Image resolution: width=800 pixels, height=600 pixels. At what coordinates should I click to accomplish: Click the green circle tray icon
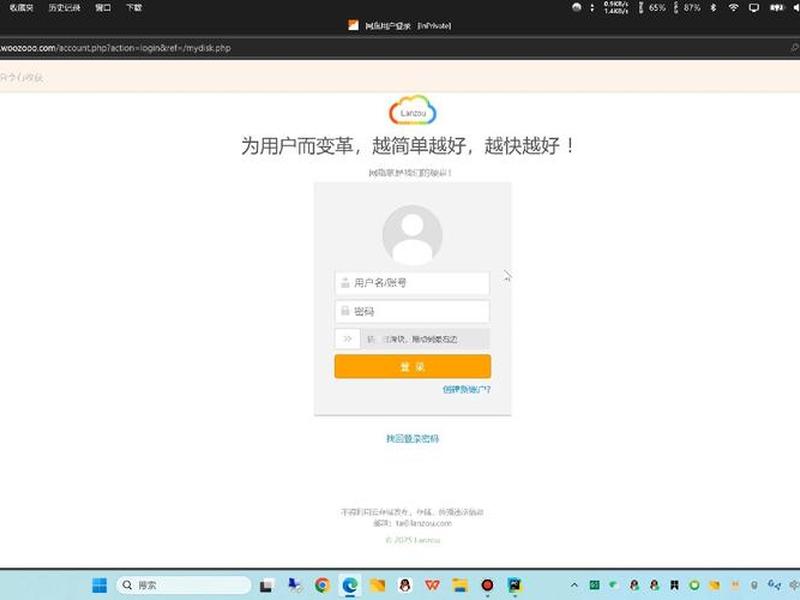pos(694,585)
